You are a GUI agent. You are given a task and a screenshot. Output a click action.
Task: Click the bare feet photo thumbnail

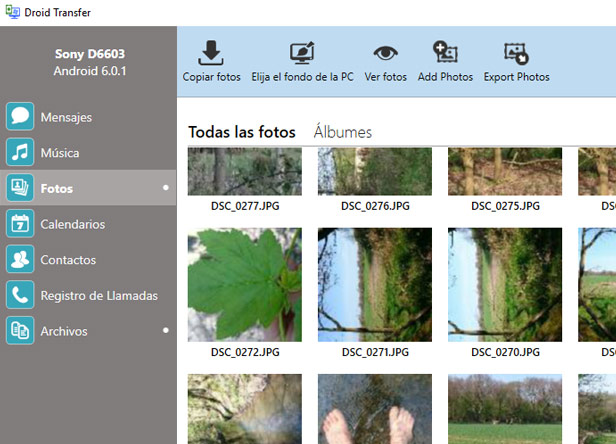click(375, 410)
